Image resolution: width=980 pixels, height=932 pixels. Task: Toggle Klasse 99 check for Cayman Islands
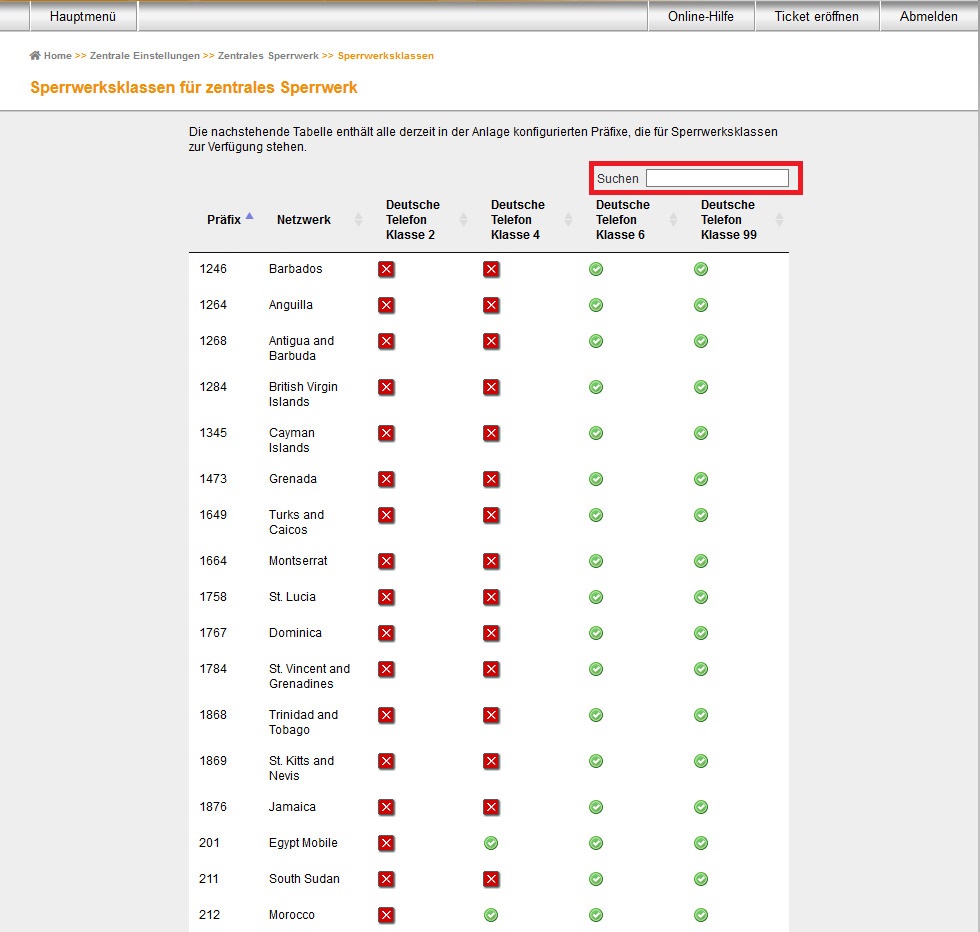[701, 434]
